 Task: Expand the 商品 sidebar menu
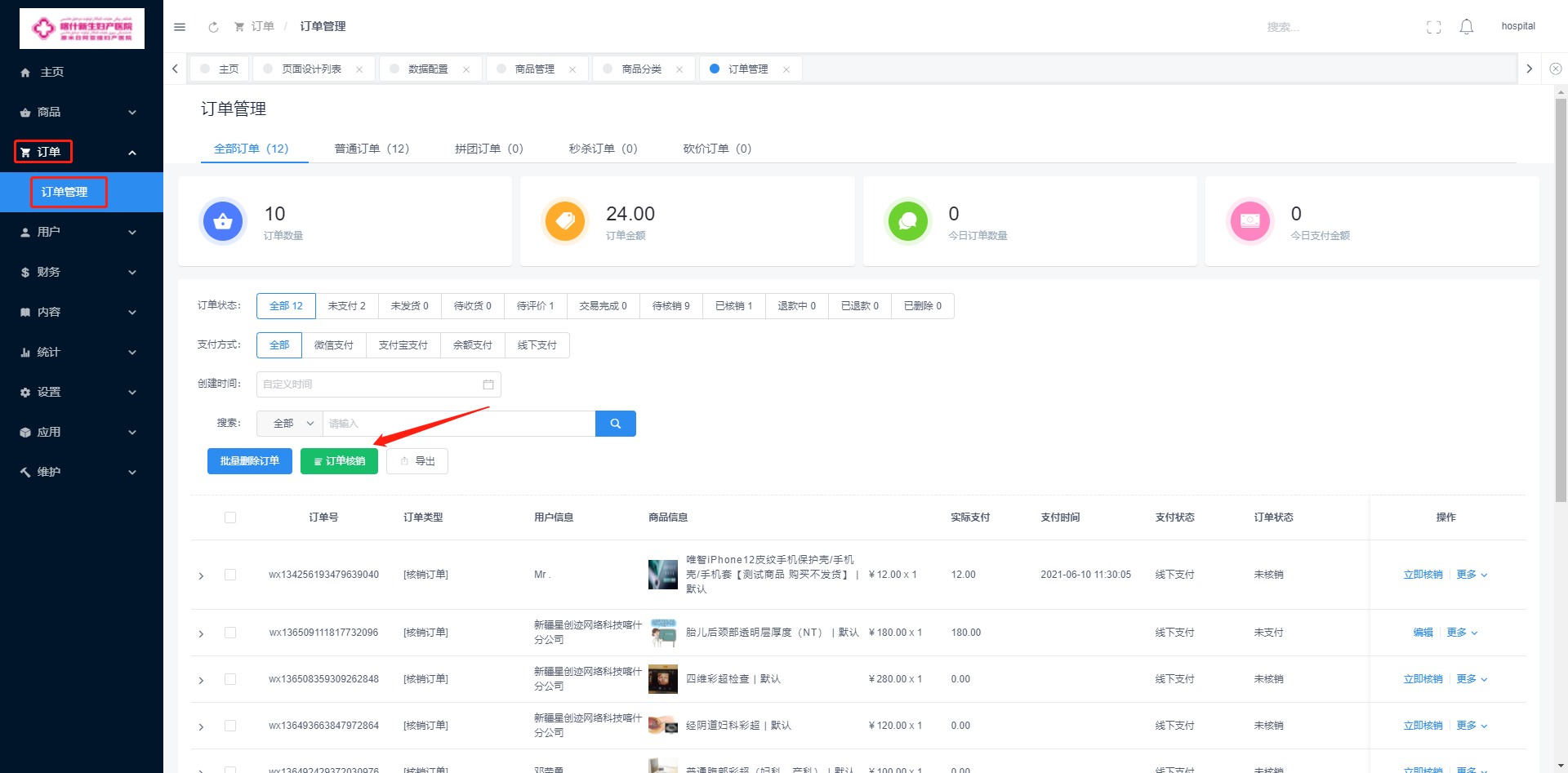82,112
